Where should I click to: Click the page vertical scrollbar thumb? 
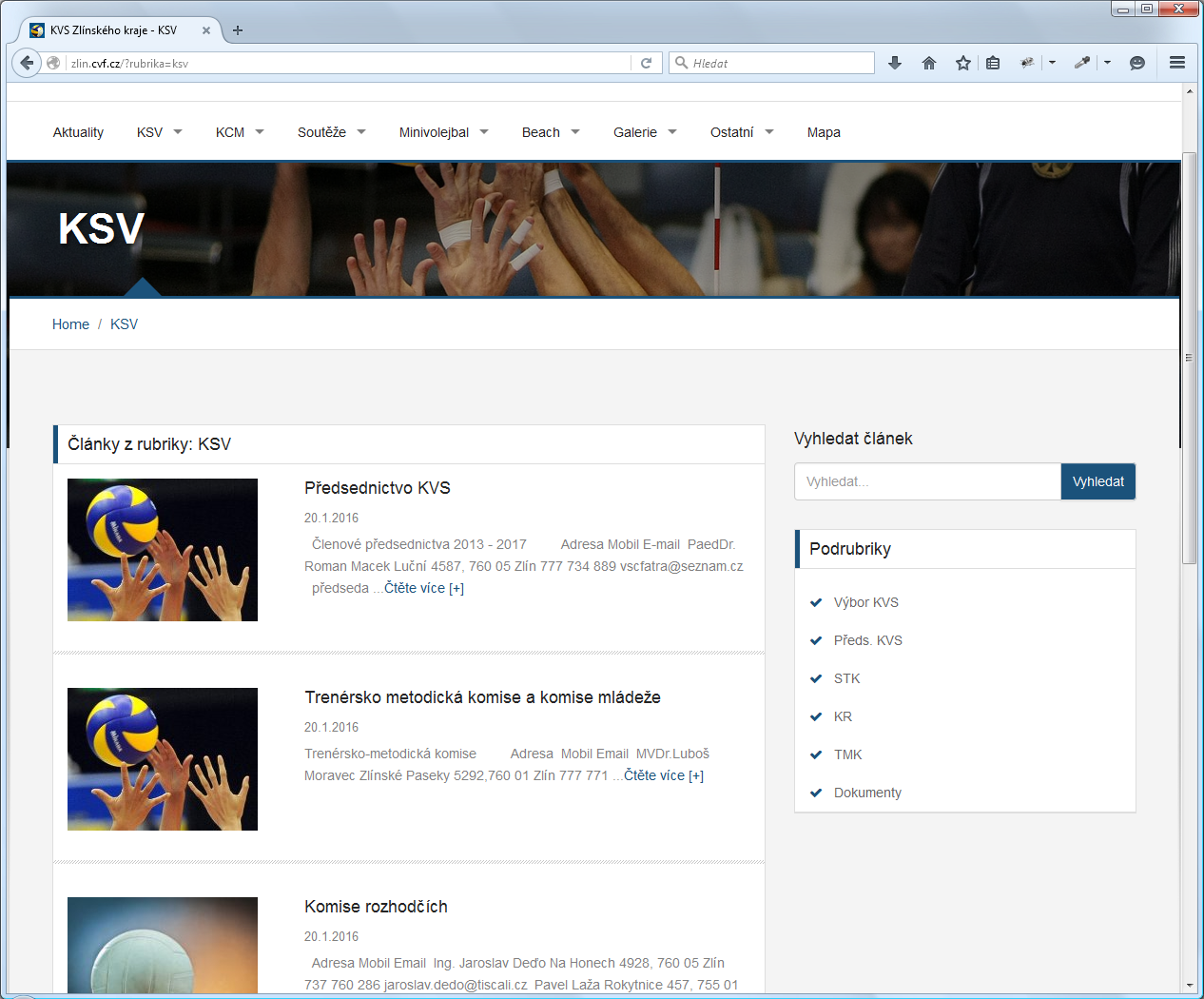tap(1189, 358)
